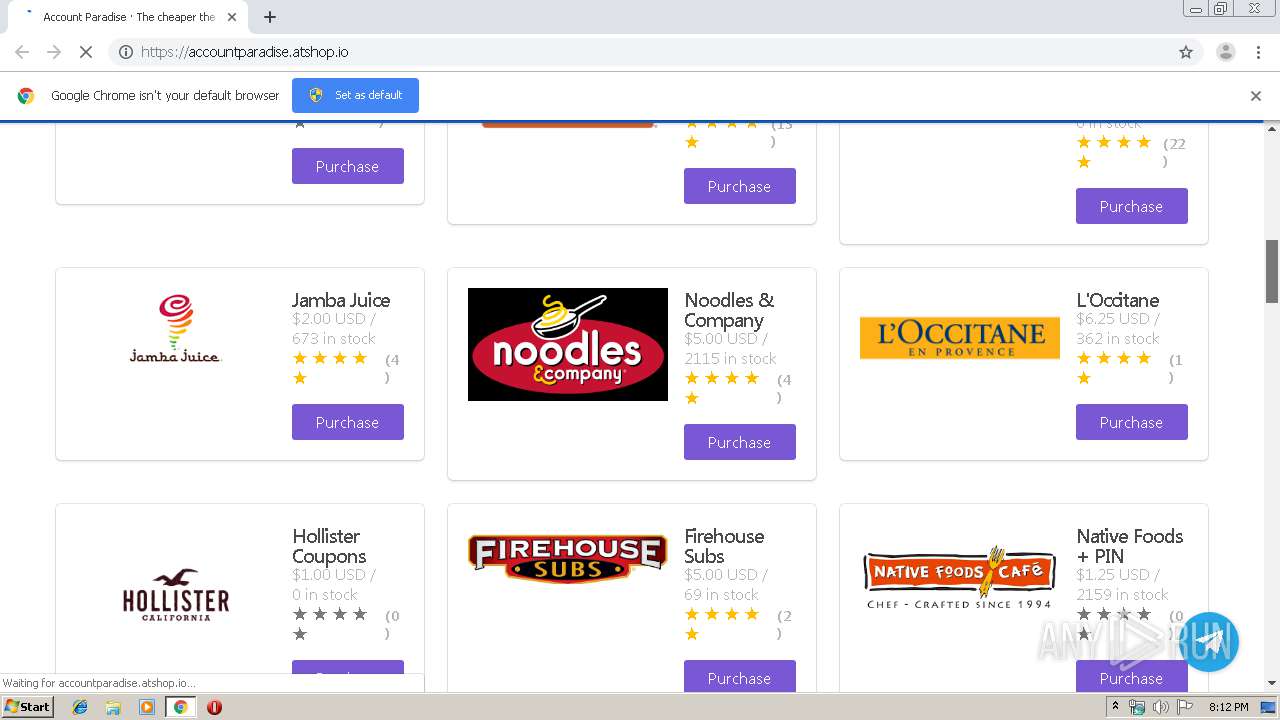Open the volume speaker tray icon
Image resolution: width=1280 pixels, height=720 pixels.
coord(1161,707)
